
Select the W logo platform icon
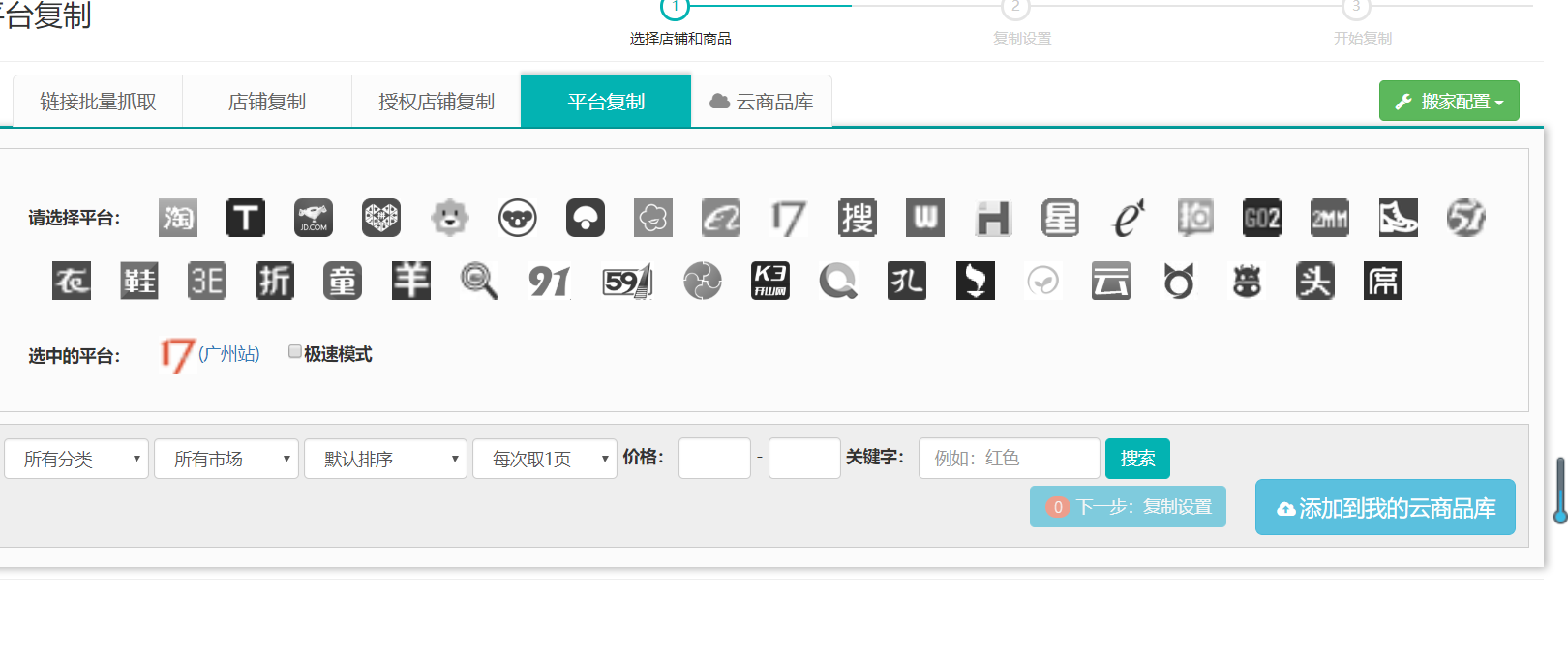click(x=925, y=218)
